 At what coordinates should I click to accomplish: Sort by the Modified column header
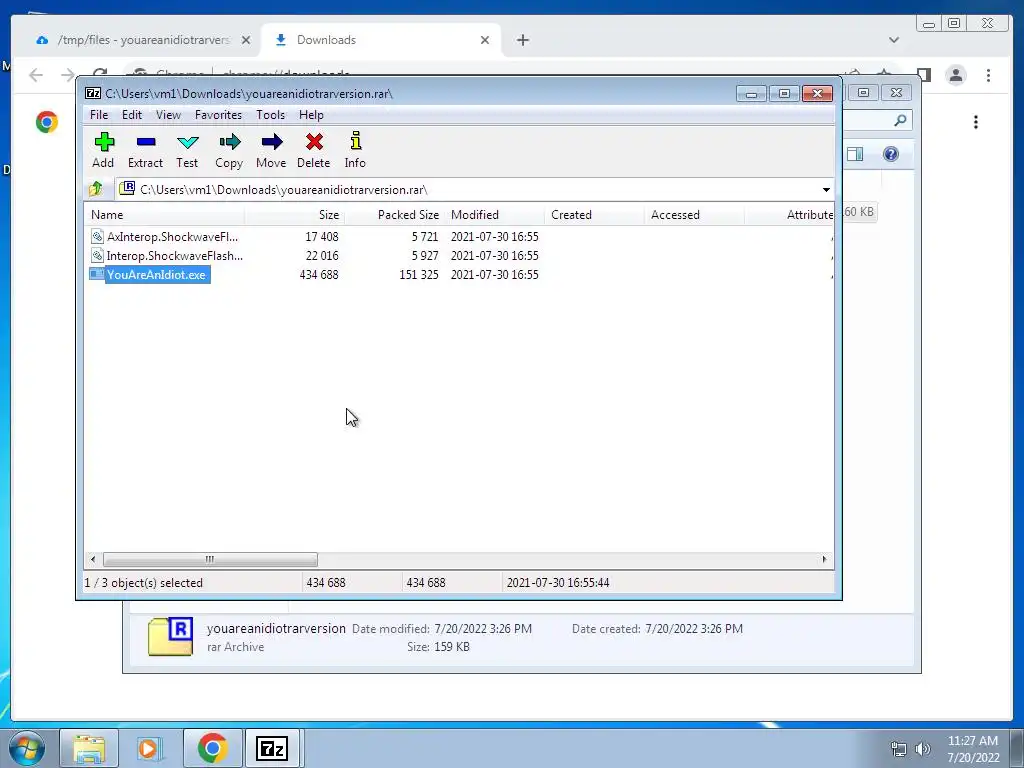point(494,215)
